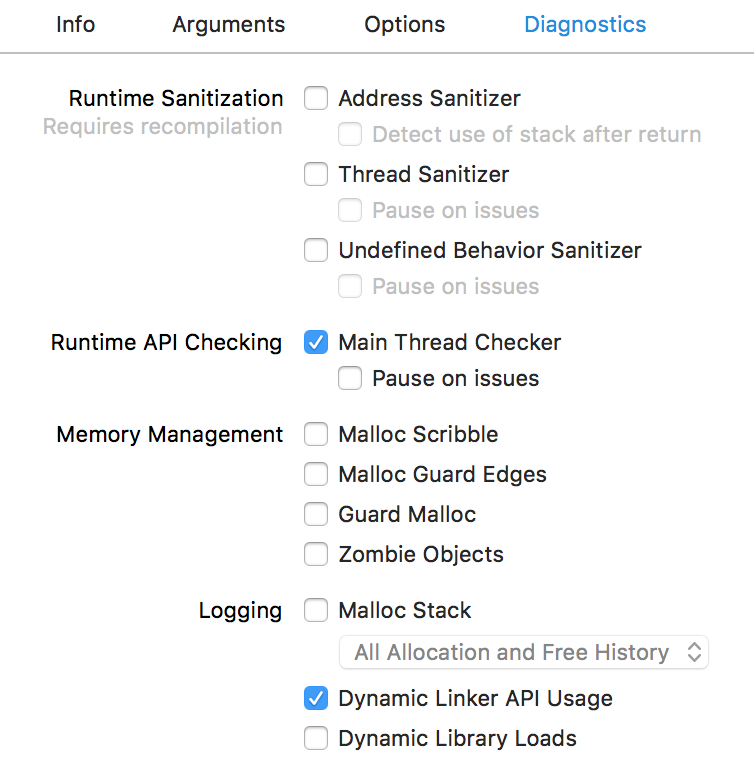Disable Dynamic Linker API Usage logging
This screenshot has height=774, width=754.
[x=316, y=698]
